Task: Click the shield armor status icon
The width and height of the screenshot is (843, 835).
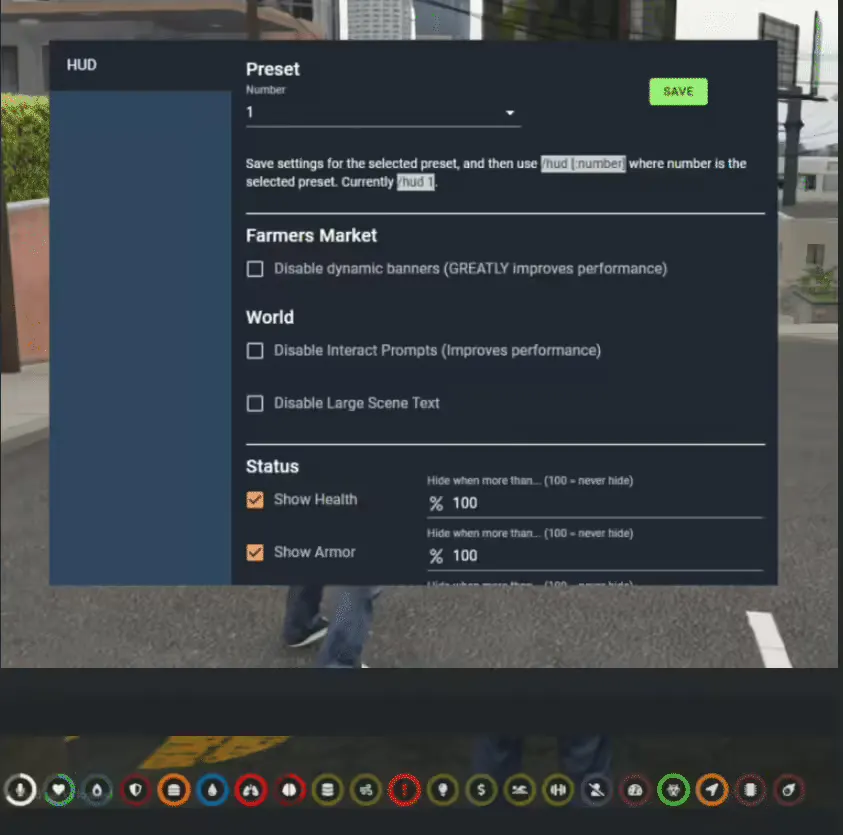Action: pyautogui.click(x=135, y=790)
